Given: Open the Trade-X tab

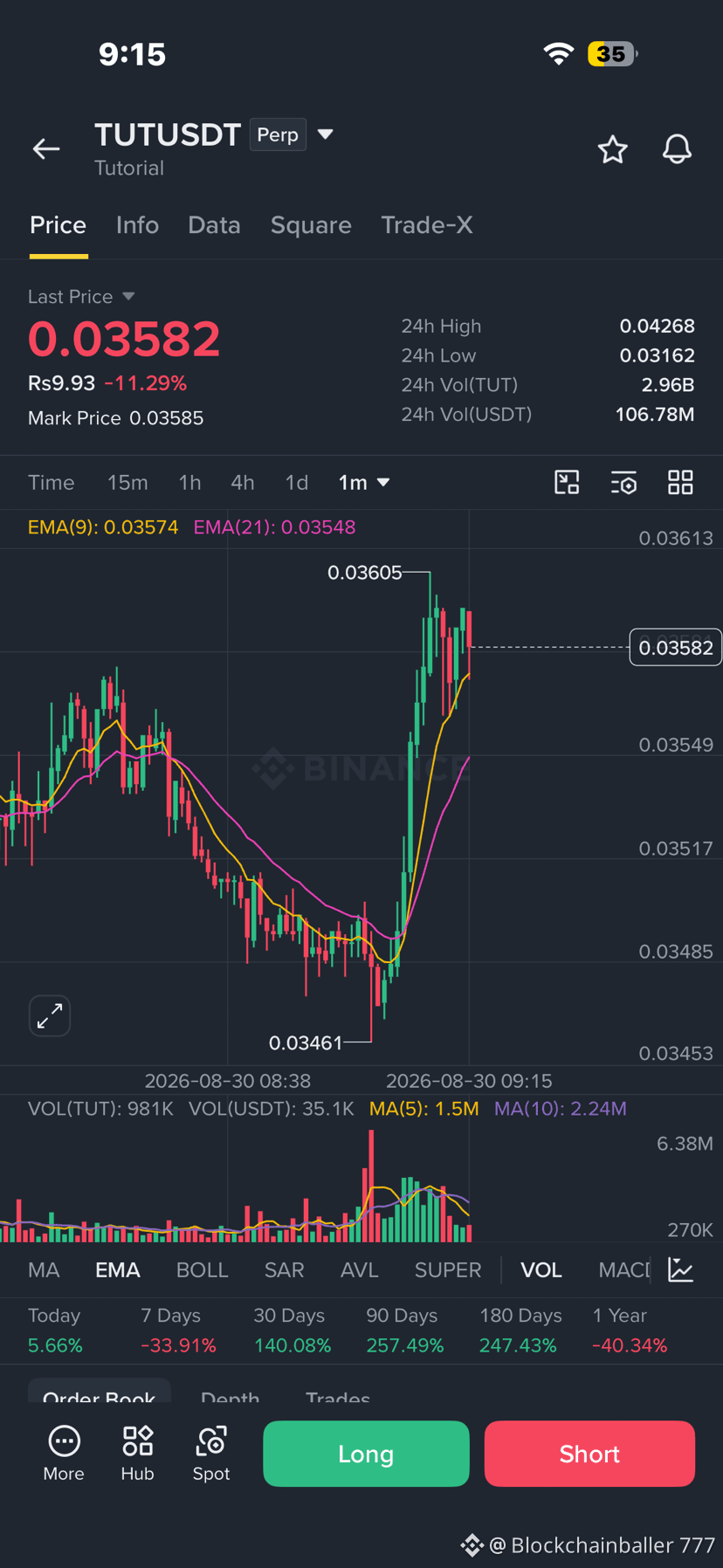Looking at the screenshot, I should click(427, 225).
